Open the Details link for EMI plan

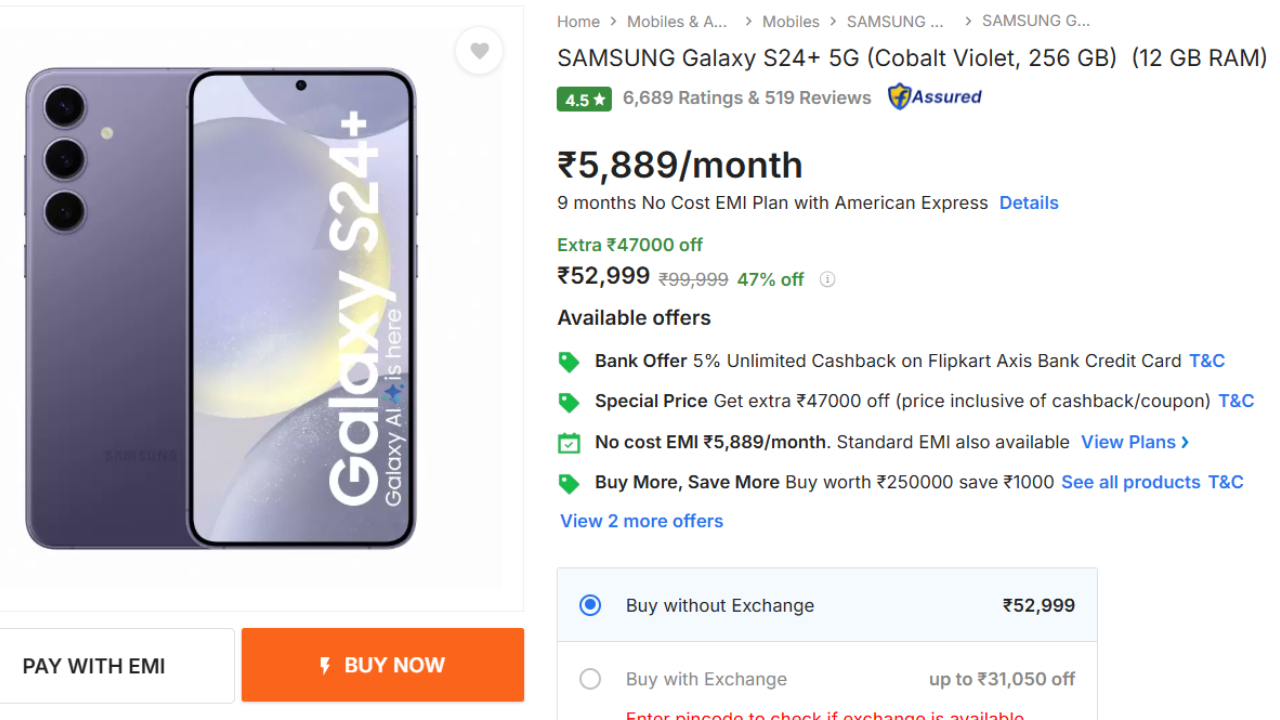tap(1028, 203)
